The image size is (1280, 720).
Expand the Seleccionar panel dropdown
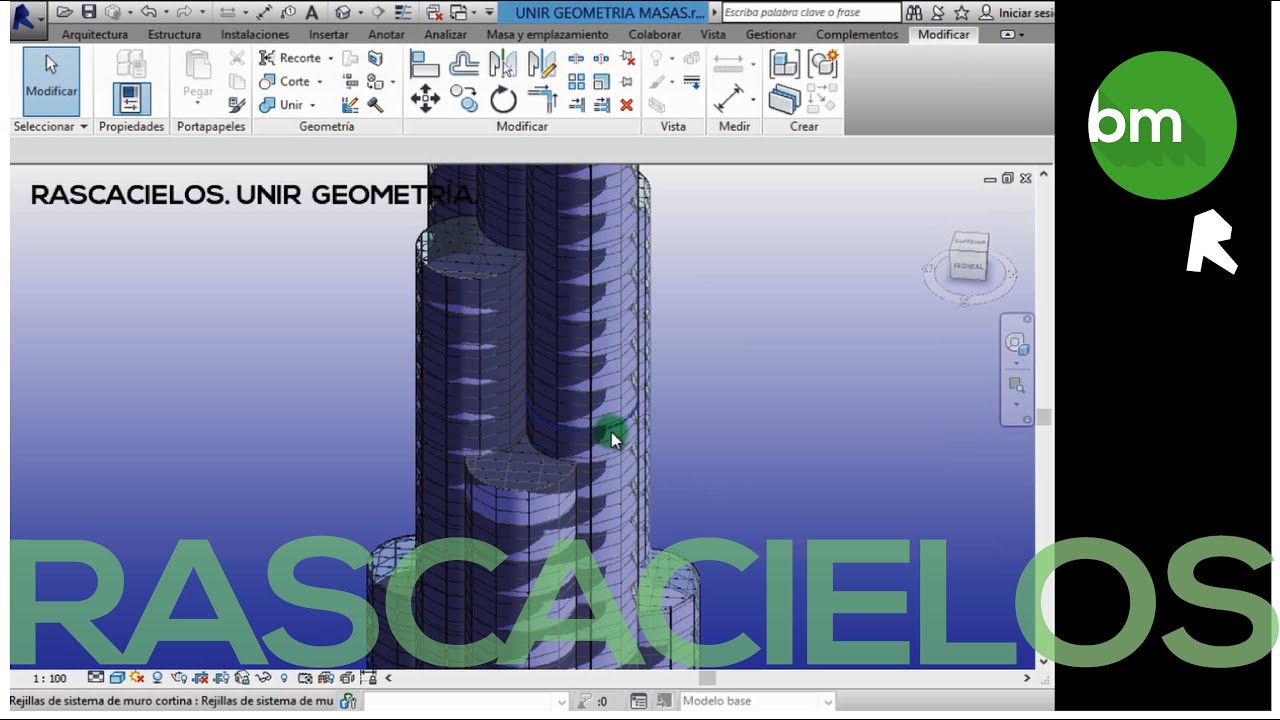point(50,127)
